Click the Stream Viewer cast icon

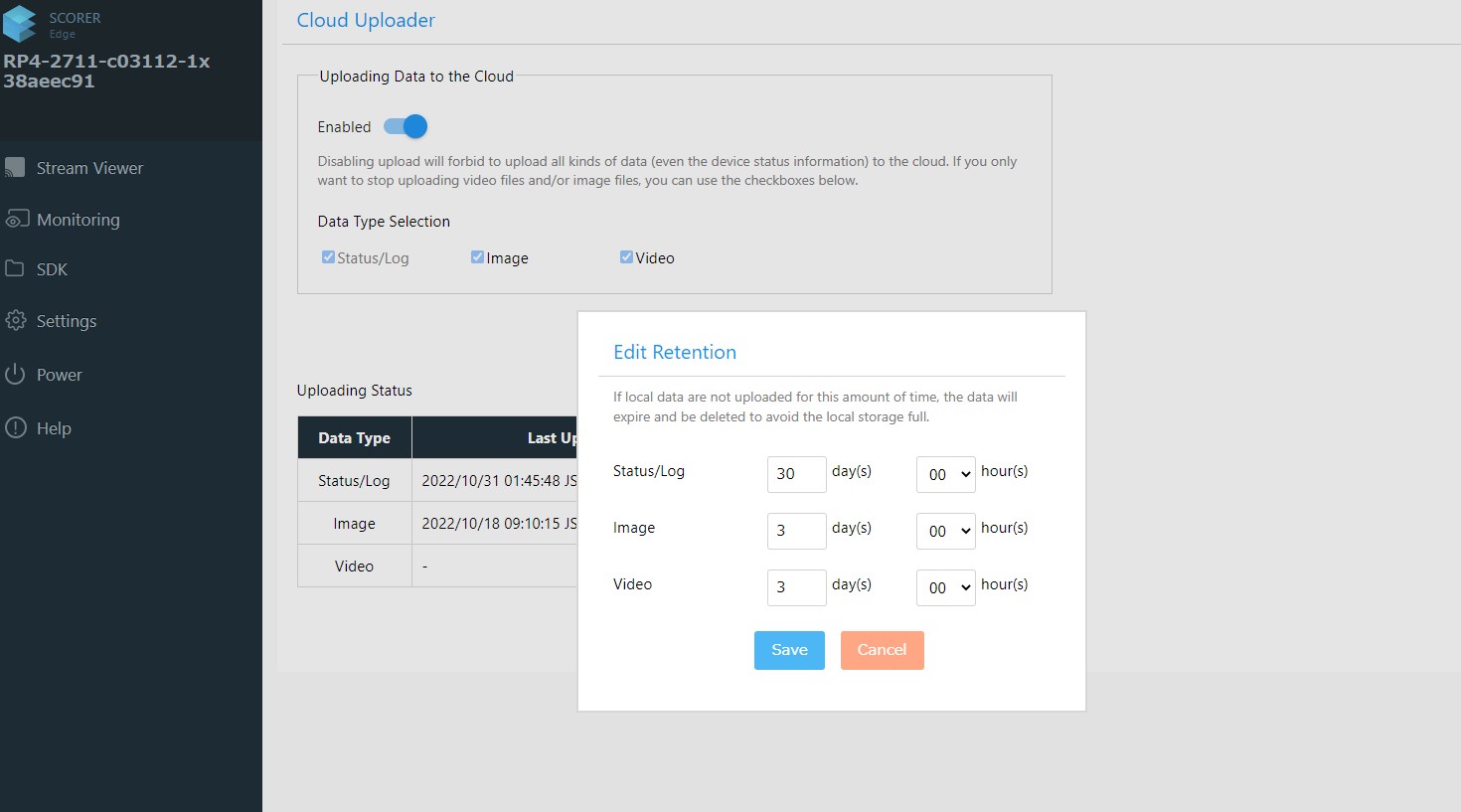tap(15, 168)
